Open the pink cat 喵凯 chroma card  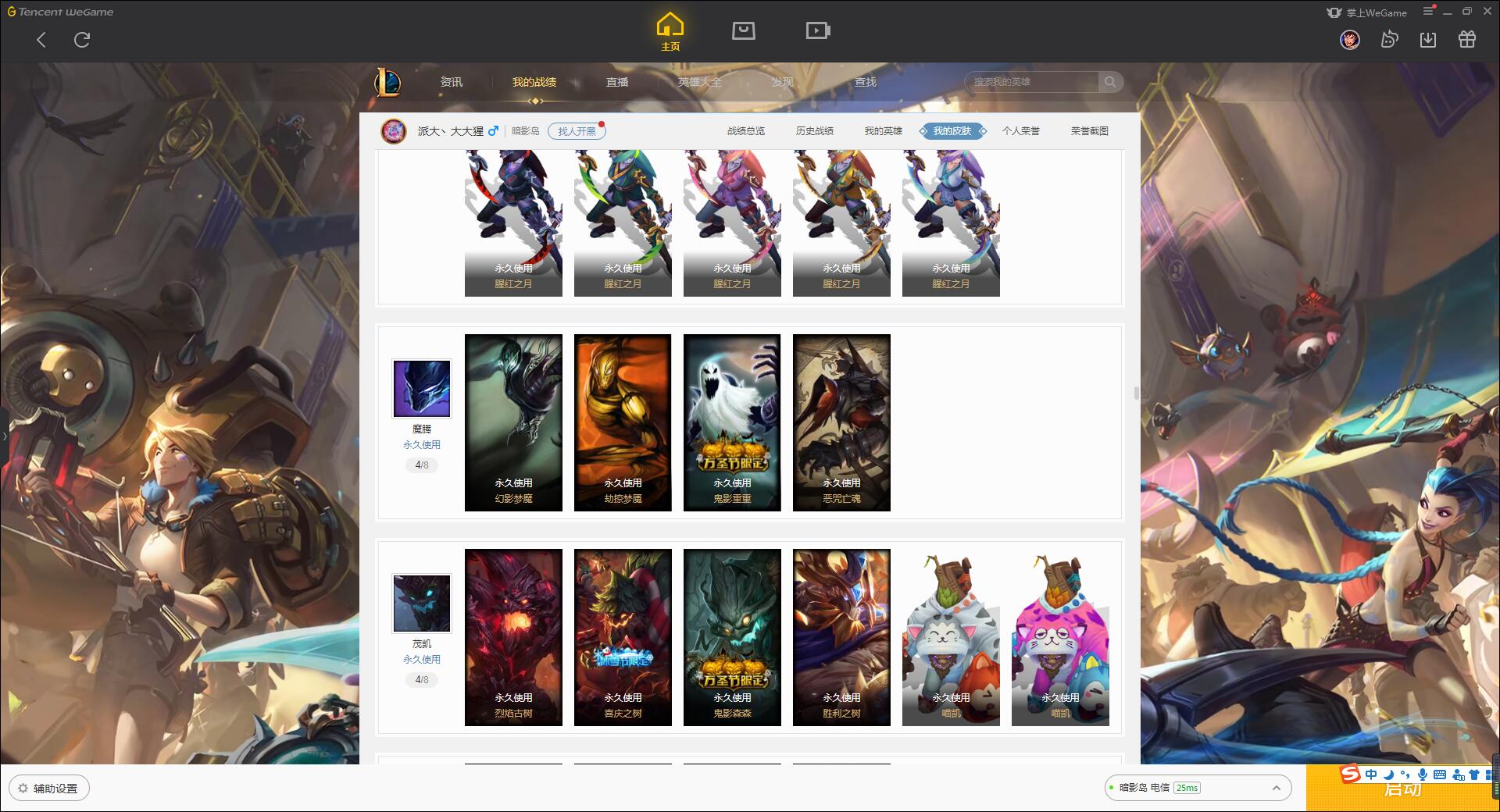[1060, 637]
